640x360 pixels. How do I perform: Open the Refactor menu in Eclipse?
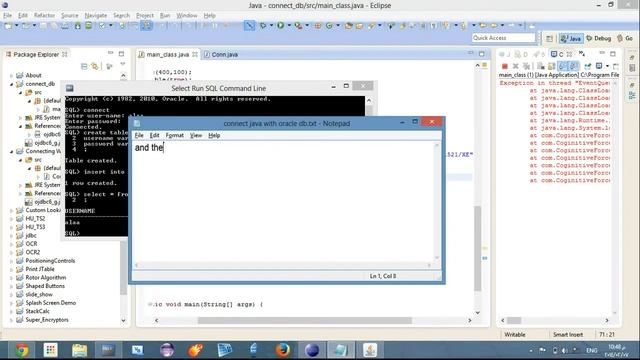click(x=44, y=15)
